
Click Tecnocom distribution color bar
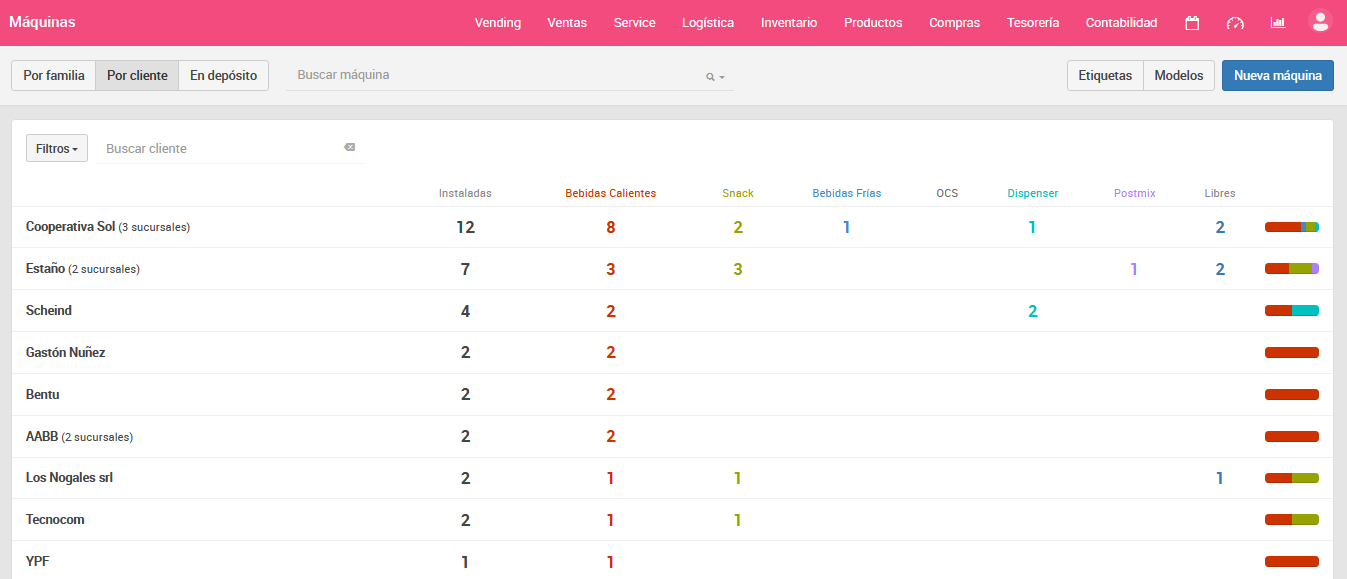coord(1292,520)
